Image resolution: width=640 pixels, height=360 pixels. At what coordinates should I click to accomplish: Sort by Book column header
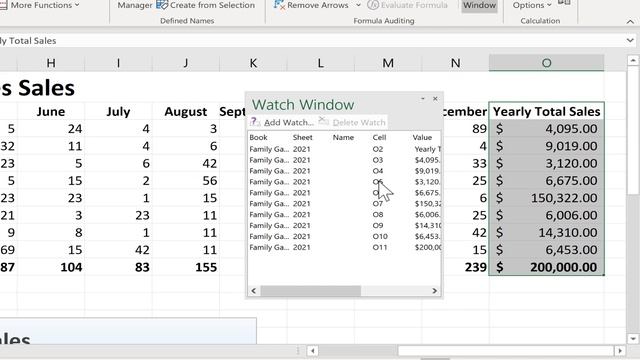pos(258,138)
